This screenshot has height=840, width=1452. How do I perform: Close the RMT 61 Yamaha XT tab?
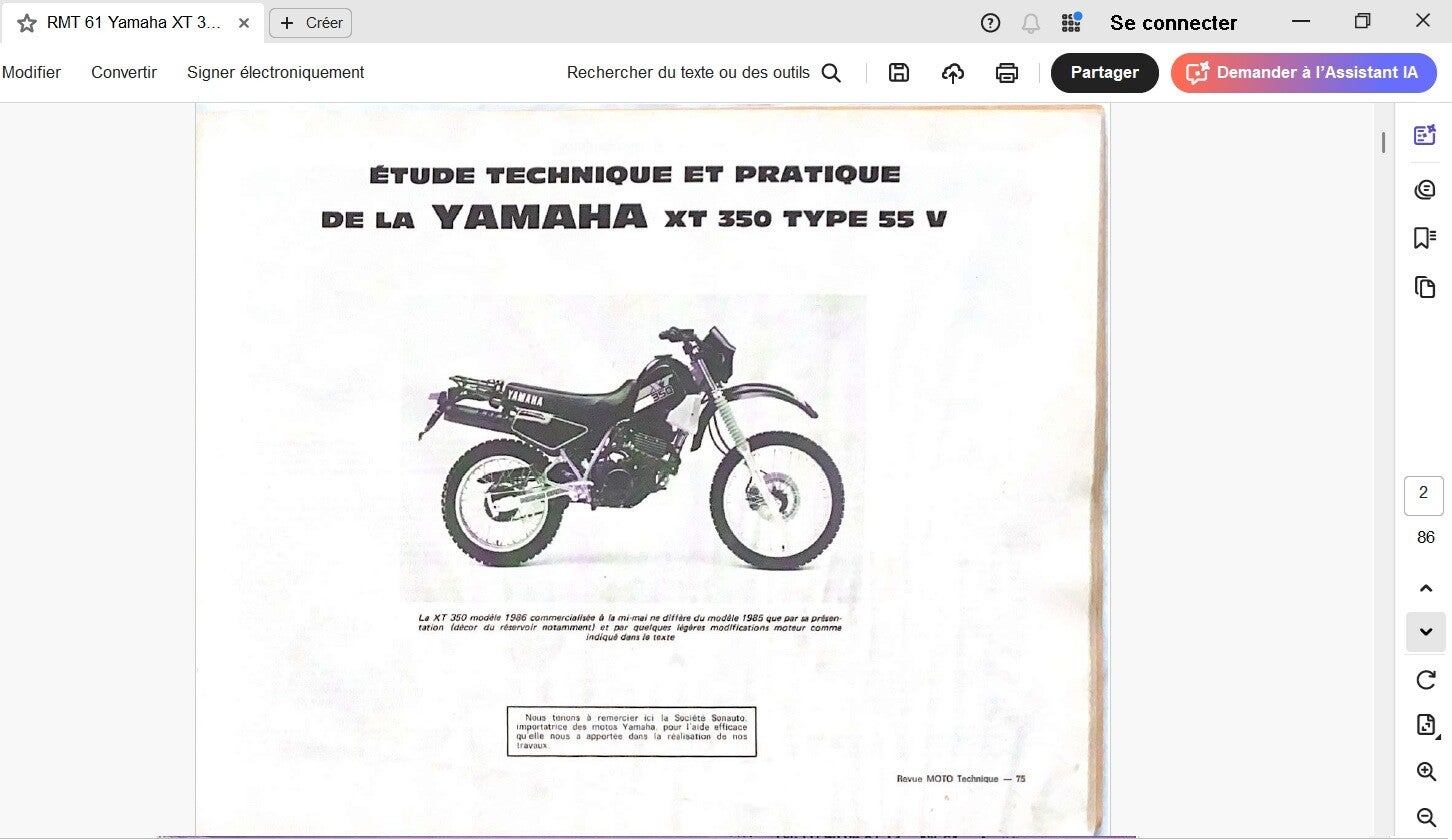coord(244,23)
